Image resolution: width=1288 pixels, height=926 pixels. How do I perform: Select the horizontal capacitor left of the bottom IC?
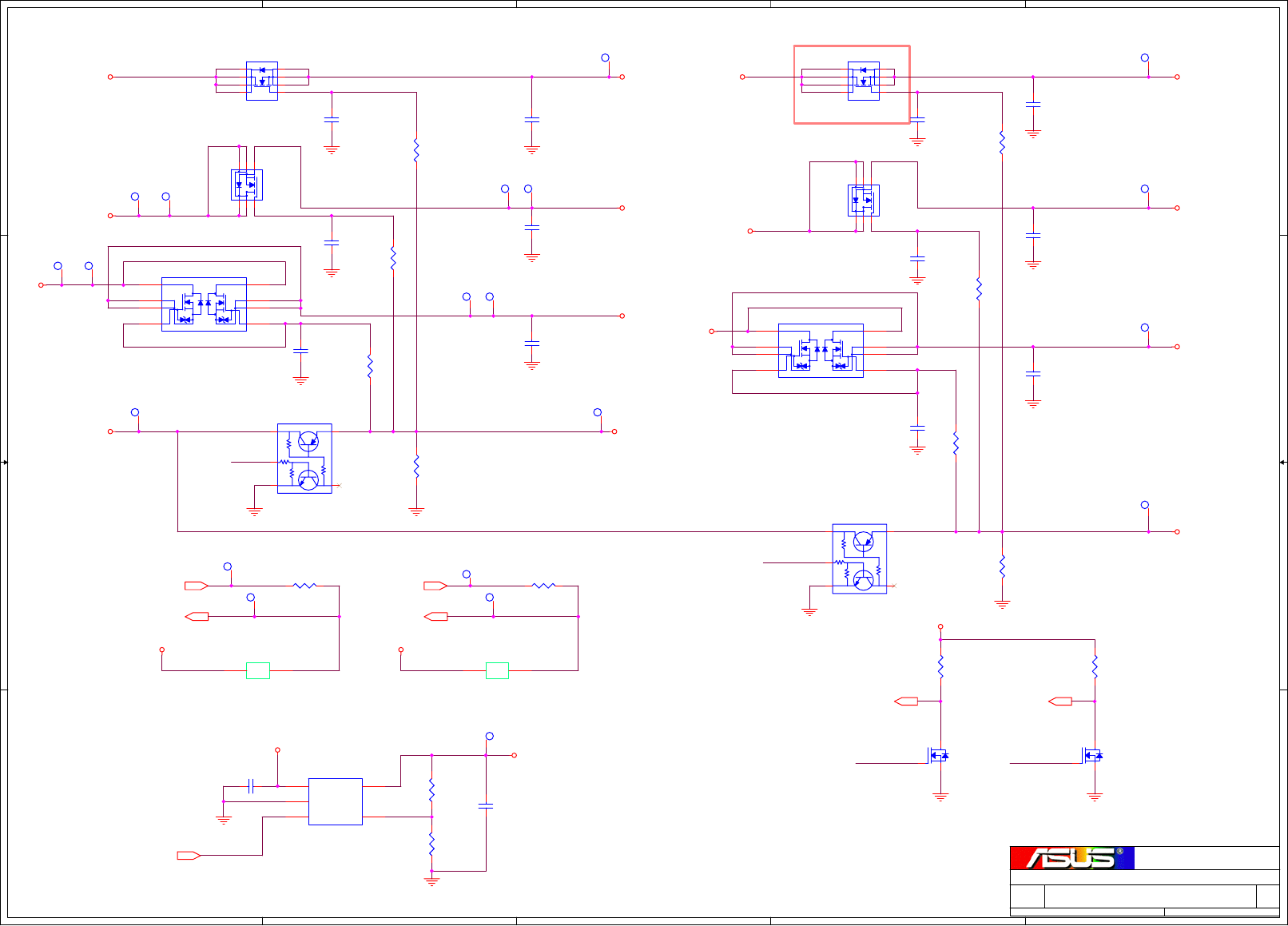pos(251,786)
